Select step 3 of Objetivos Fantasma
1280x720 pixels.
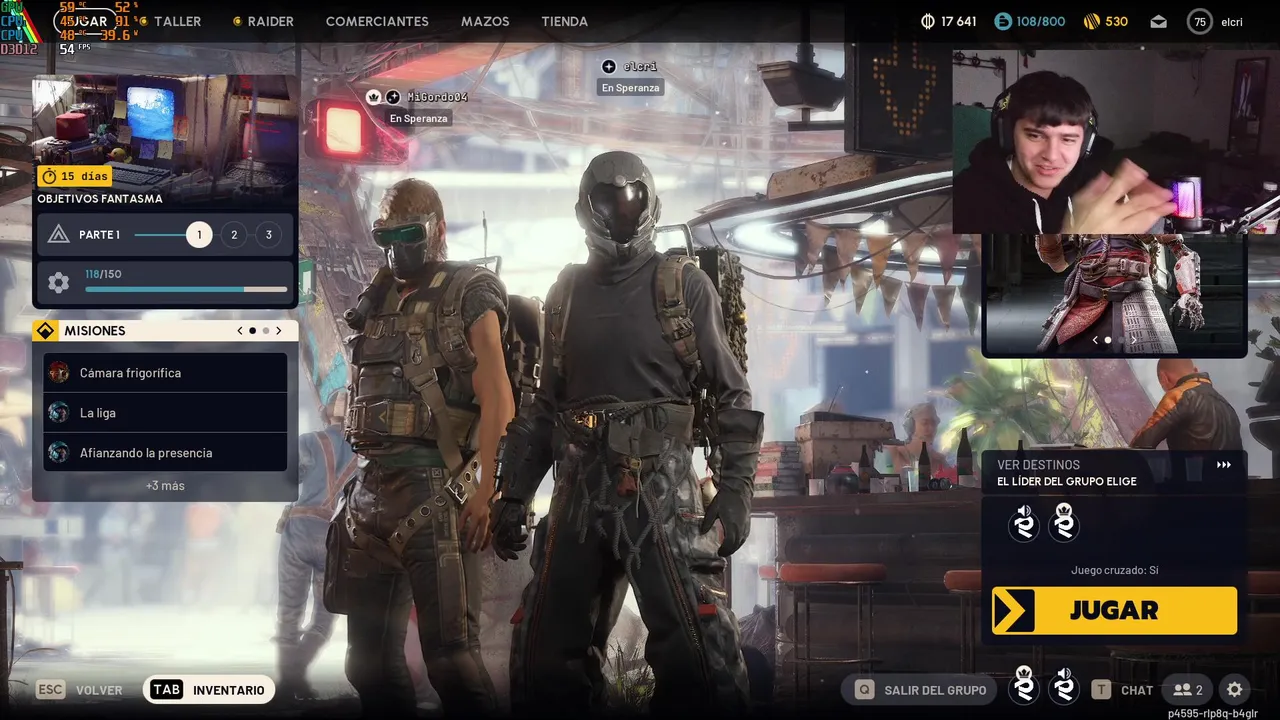268,235
